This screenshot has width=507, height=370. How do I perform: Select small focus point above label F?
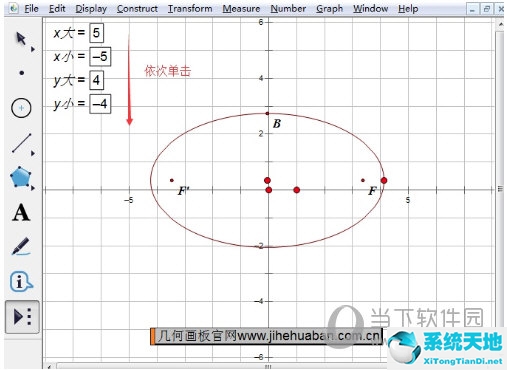(363, 180)
